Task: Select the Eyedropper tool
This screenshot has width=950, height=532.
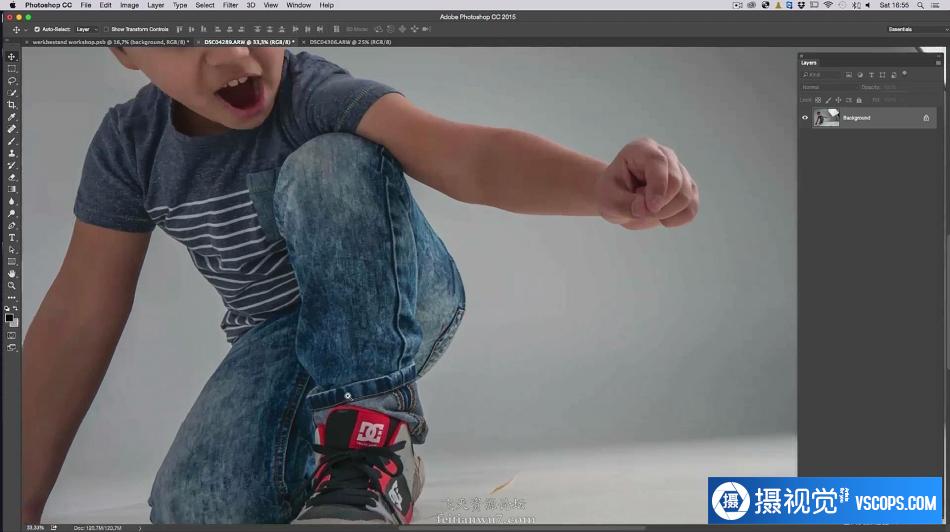Action: (x=12, y=117)
